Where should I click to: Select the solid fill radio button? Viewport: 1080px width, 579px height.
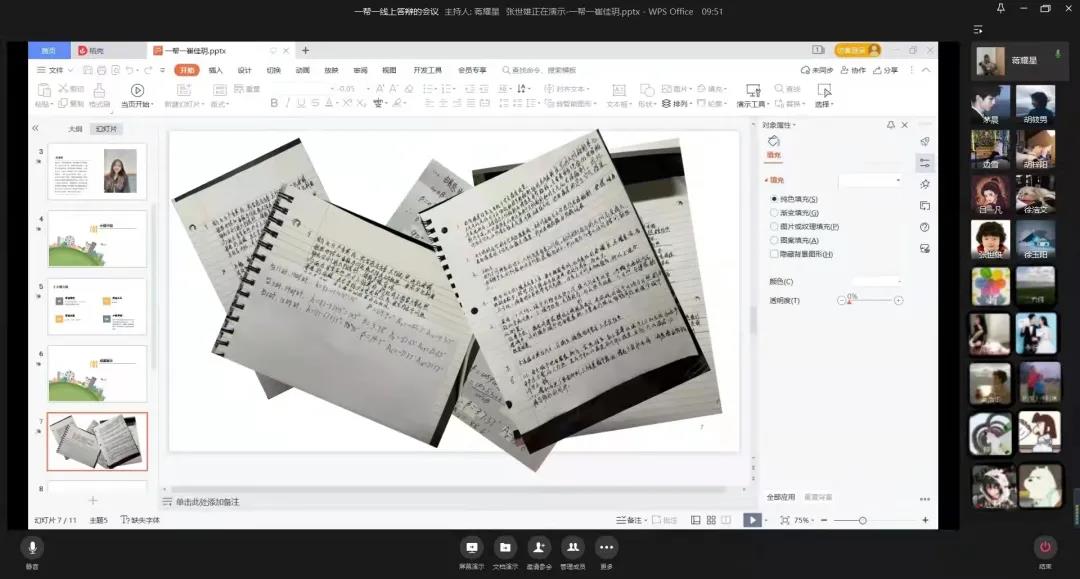774,199
